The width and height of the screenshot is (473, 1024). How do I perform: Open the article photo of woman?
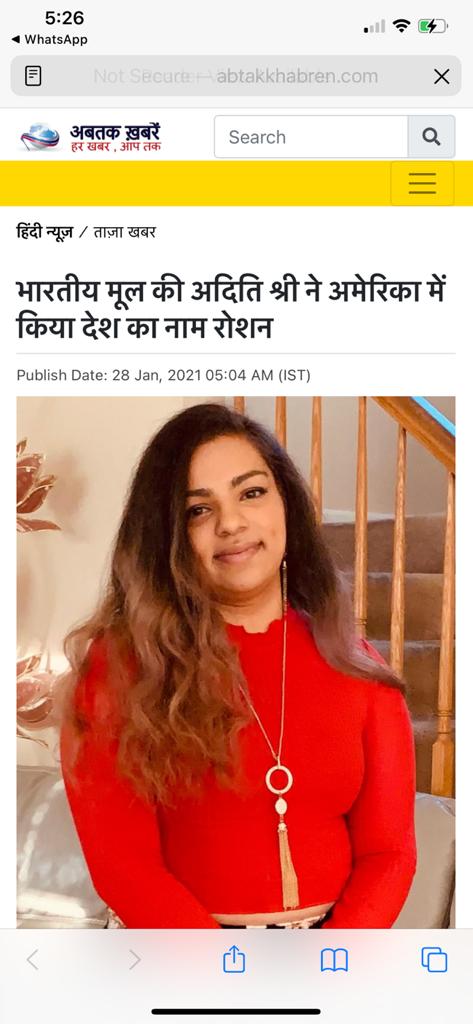click(236, 662)
